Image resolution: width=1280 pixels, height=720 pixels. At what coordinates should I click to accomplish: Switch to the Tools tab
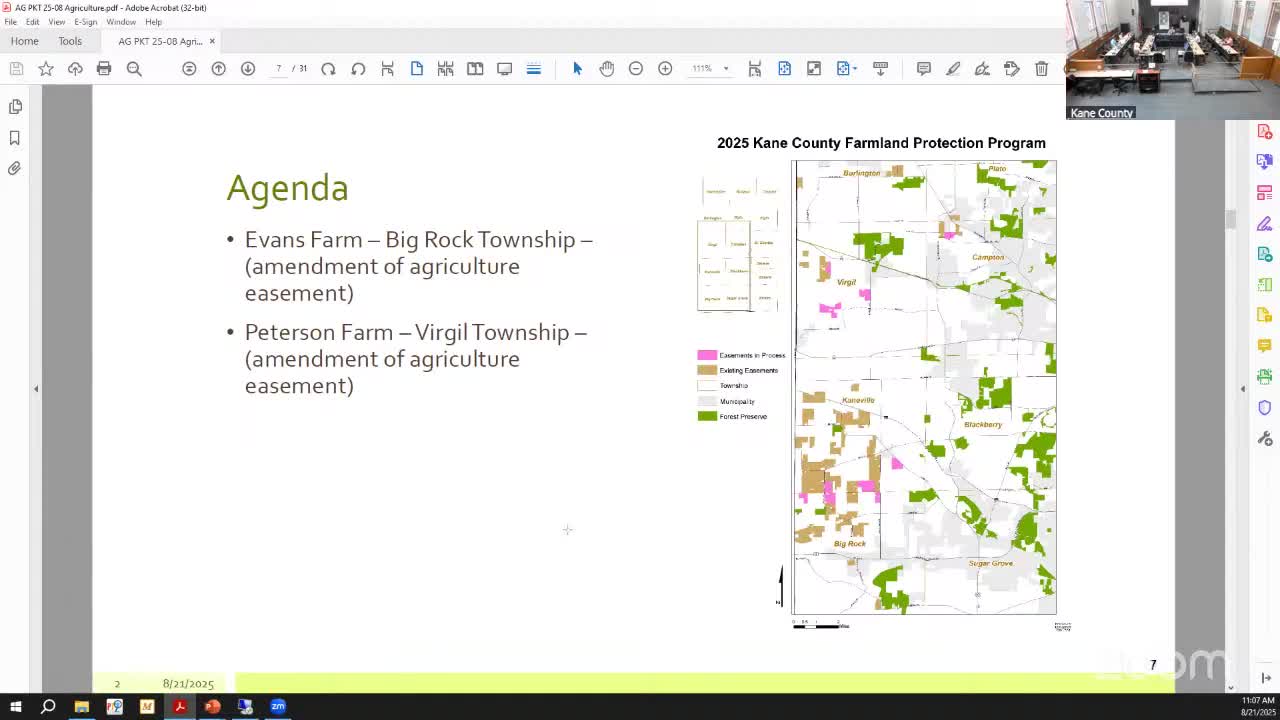pos(70,41)
